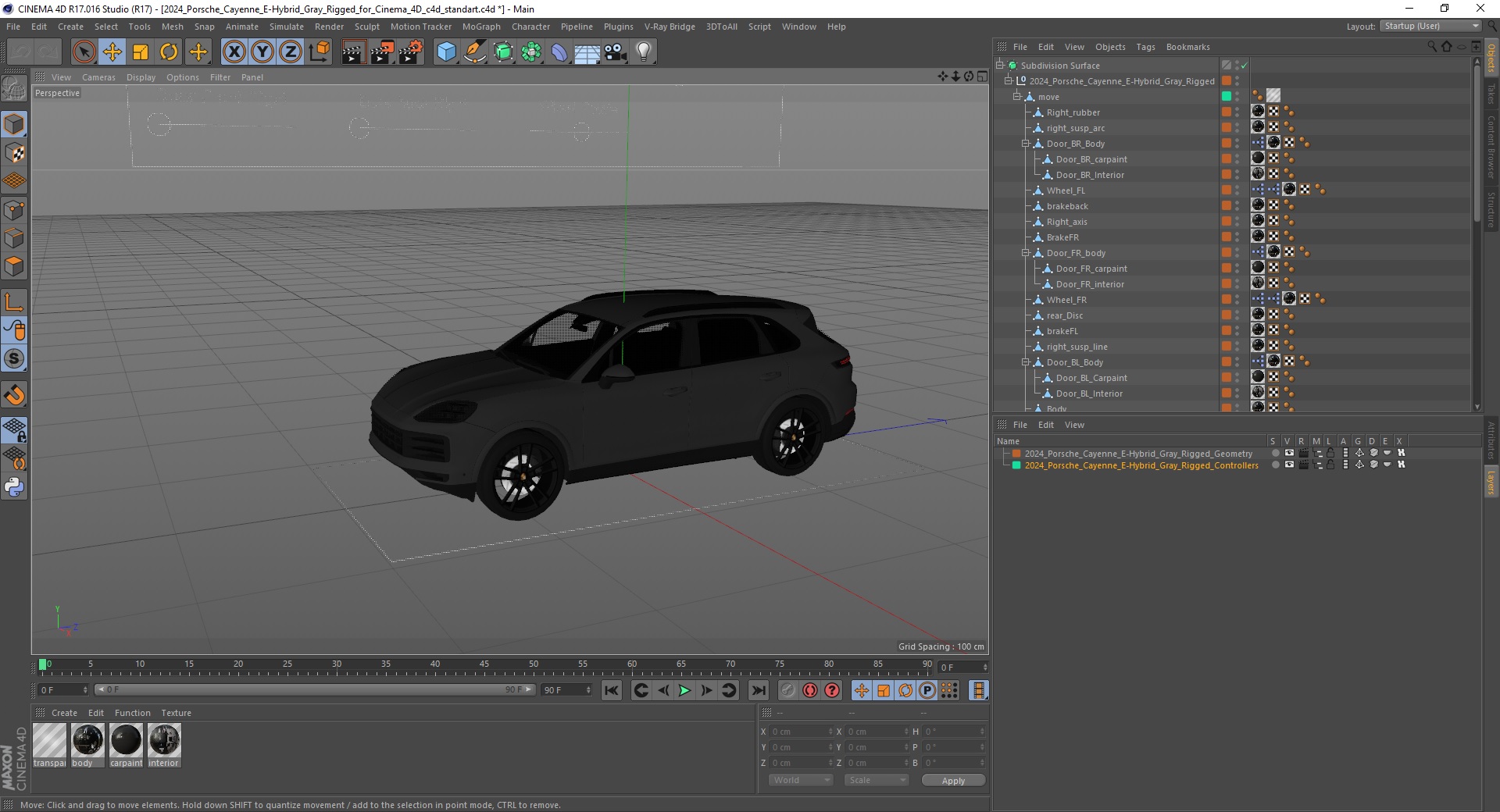
Task: Toggle Controllers layer visibility in viewport
Action: [1289, 465]
